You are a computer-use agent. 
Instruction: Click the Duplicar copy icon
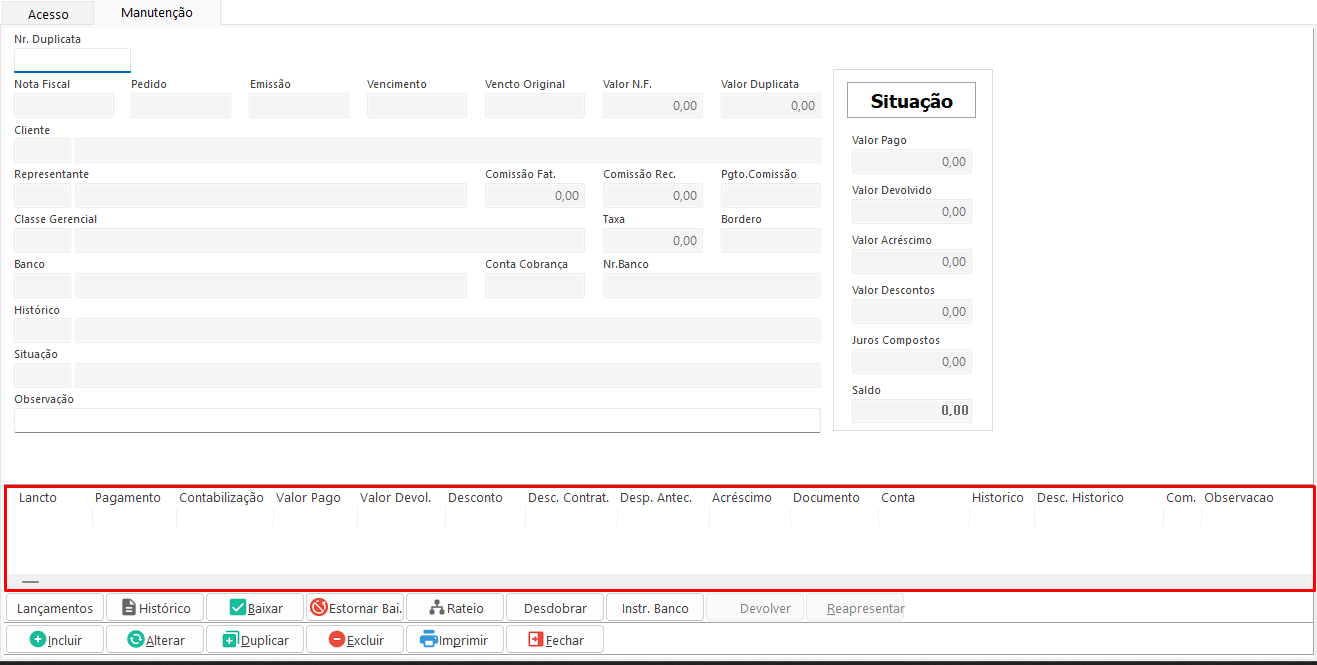pyautogui.click(x=230, y=640)
